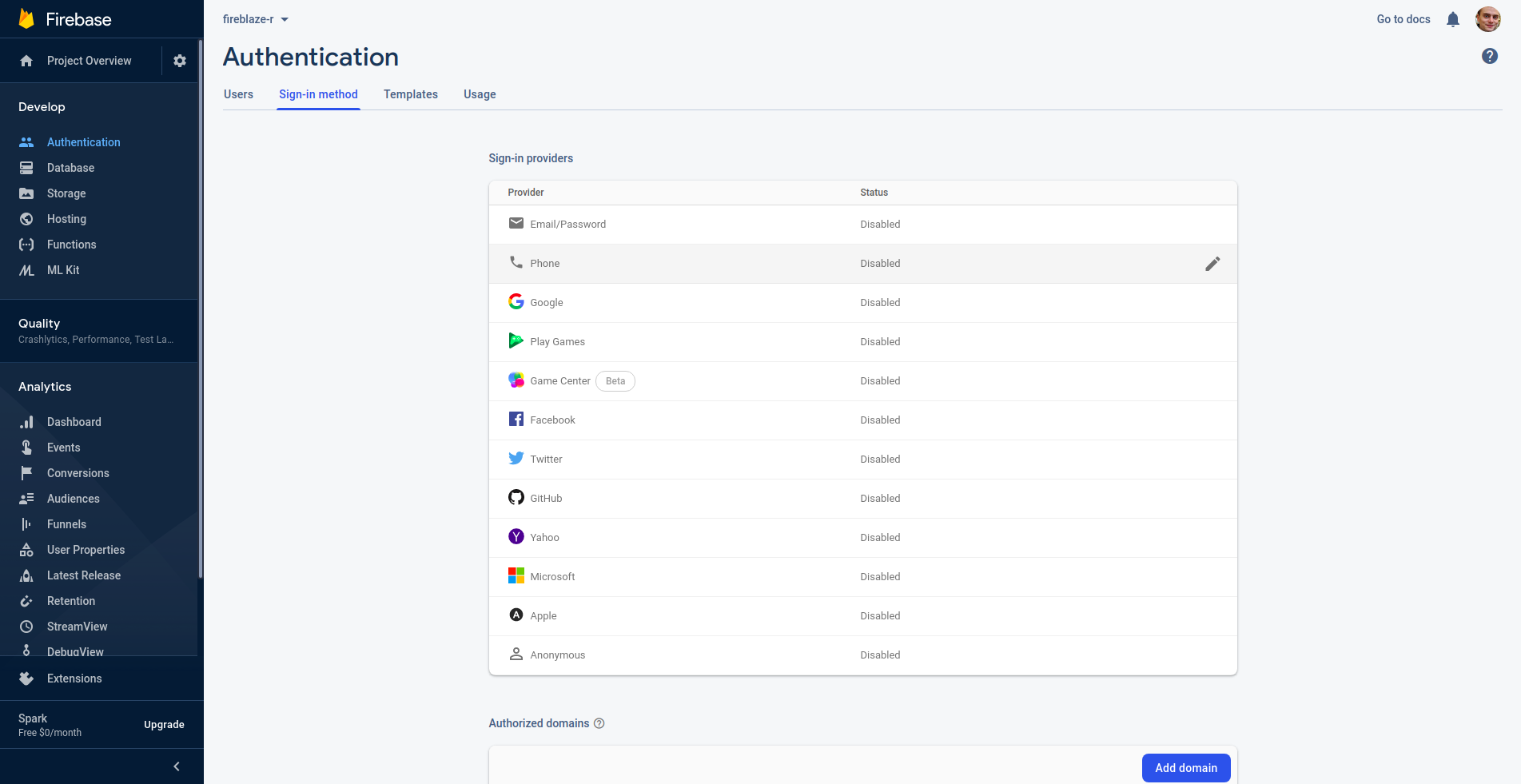
Task: Click the Functions brackets icon in sidebar
Action: point(26,245)
